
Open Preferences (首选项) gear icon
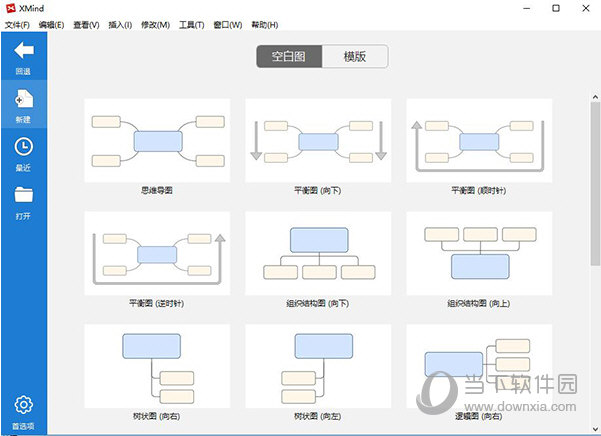(24, 405)
